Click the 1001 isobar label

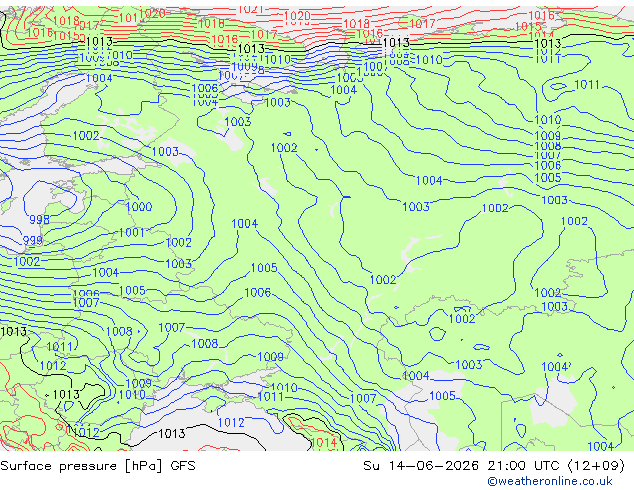(x=132, y=232)
